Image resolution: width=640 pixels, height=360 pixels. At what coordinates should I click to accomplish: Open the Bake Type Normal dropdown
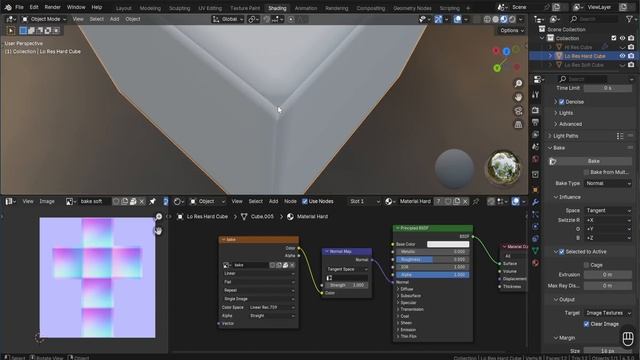click(608, 184)
